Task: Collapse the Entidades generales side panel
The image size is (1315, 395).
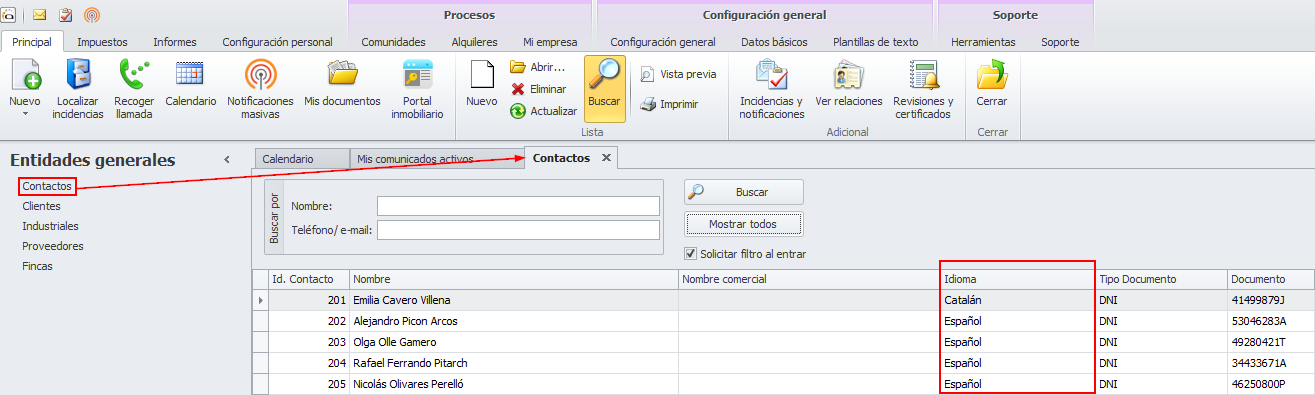Action: (x=227, y=160)
